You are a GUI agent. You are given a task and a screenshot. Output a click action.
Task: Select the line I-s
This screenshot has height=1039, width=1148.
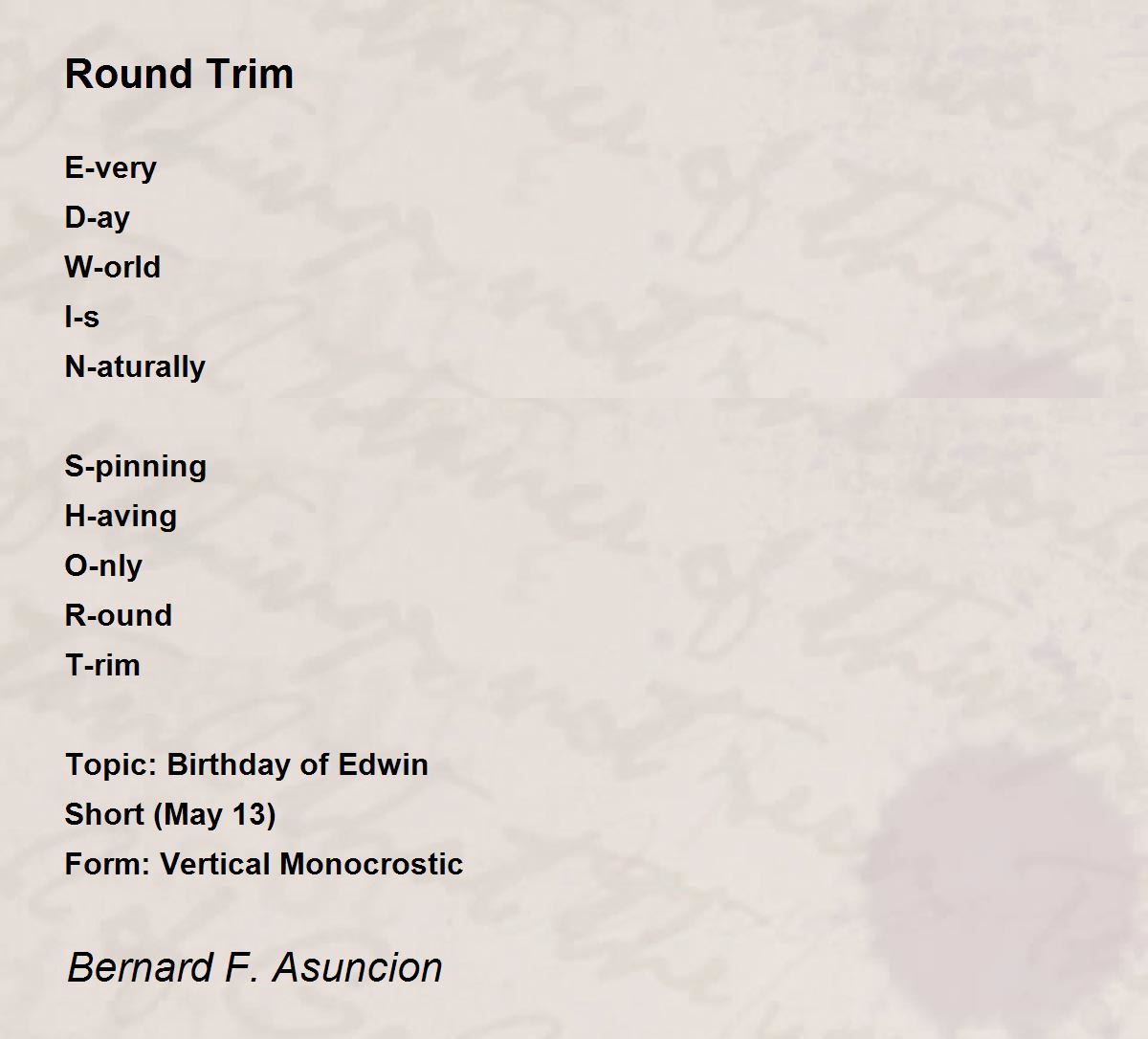click(x=82, y=317)
